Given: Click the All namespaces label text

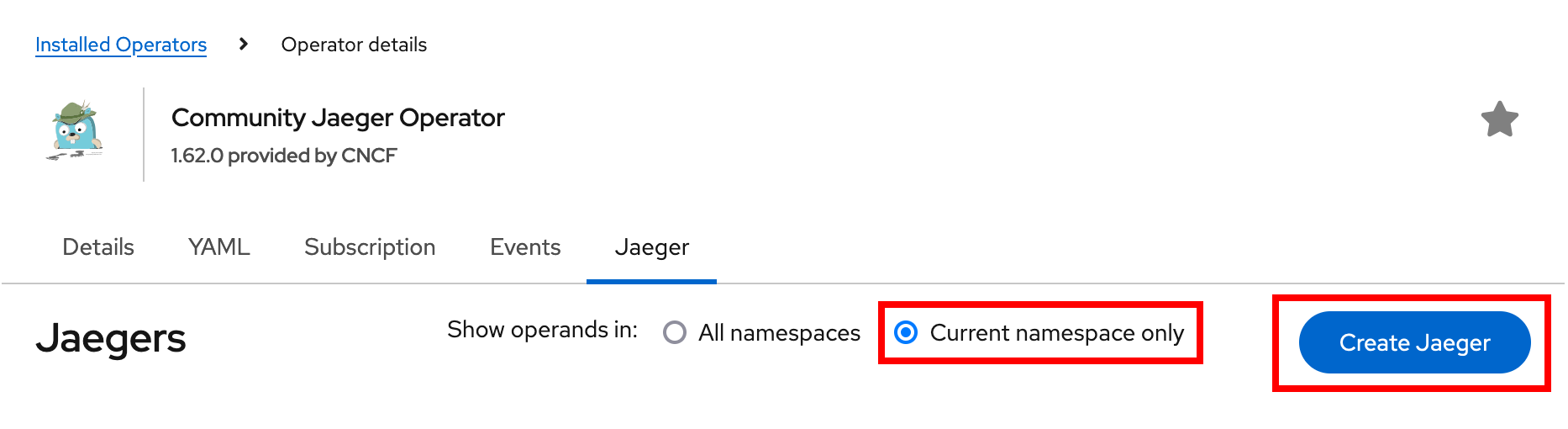Looking at the screenshot, I should coord(779,333).
